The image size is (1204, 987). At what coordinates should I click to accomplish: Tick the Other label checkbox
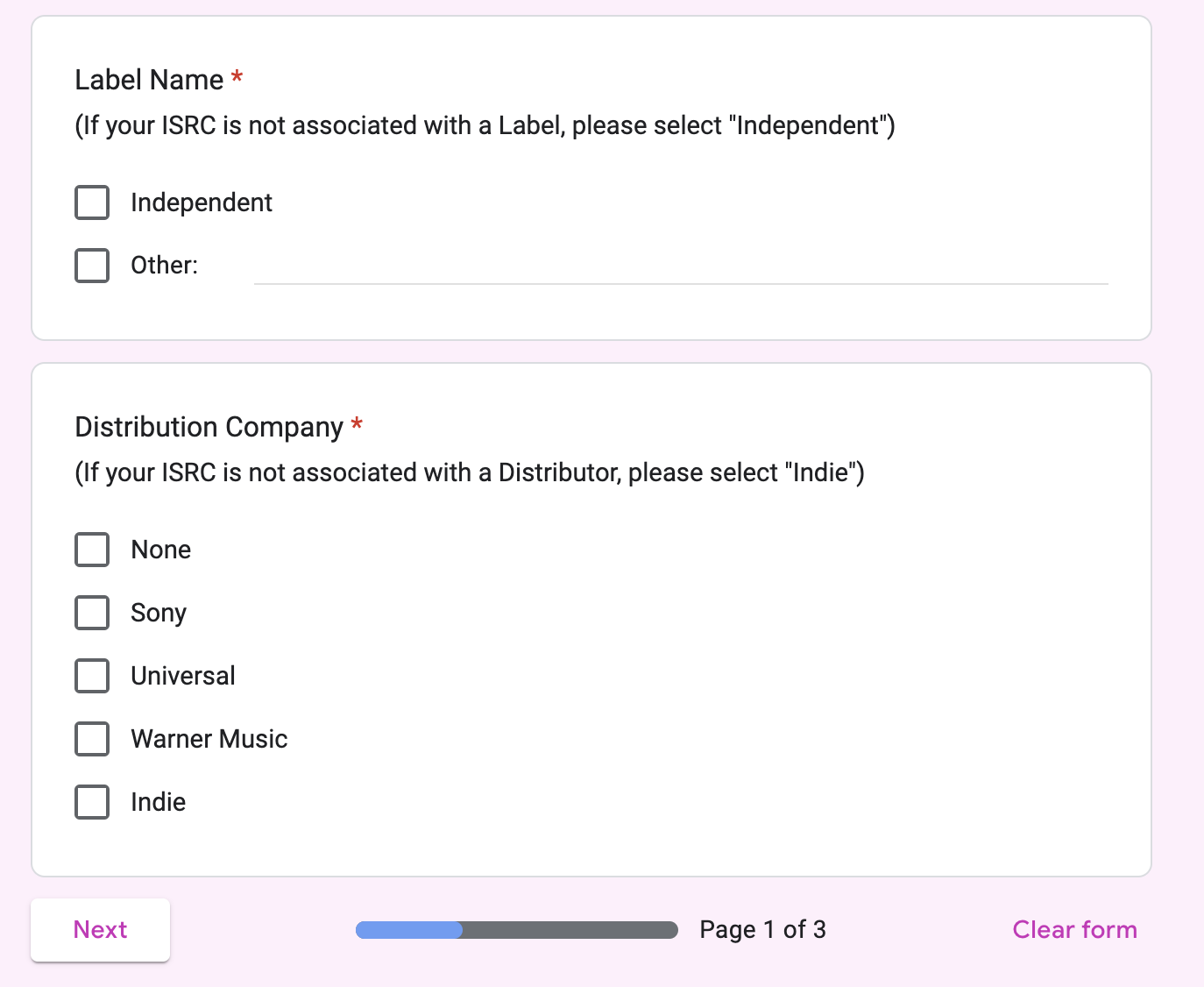click(92, 266)
